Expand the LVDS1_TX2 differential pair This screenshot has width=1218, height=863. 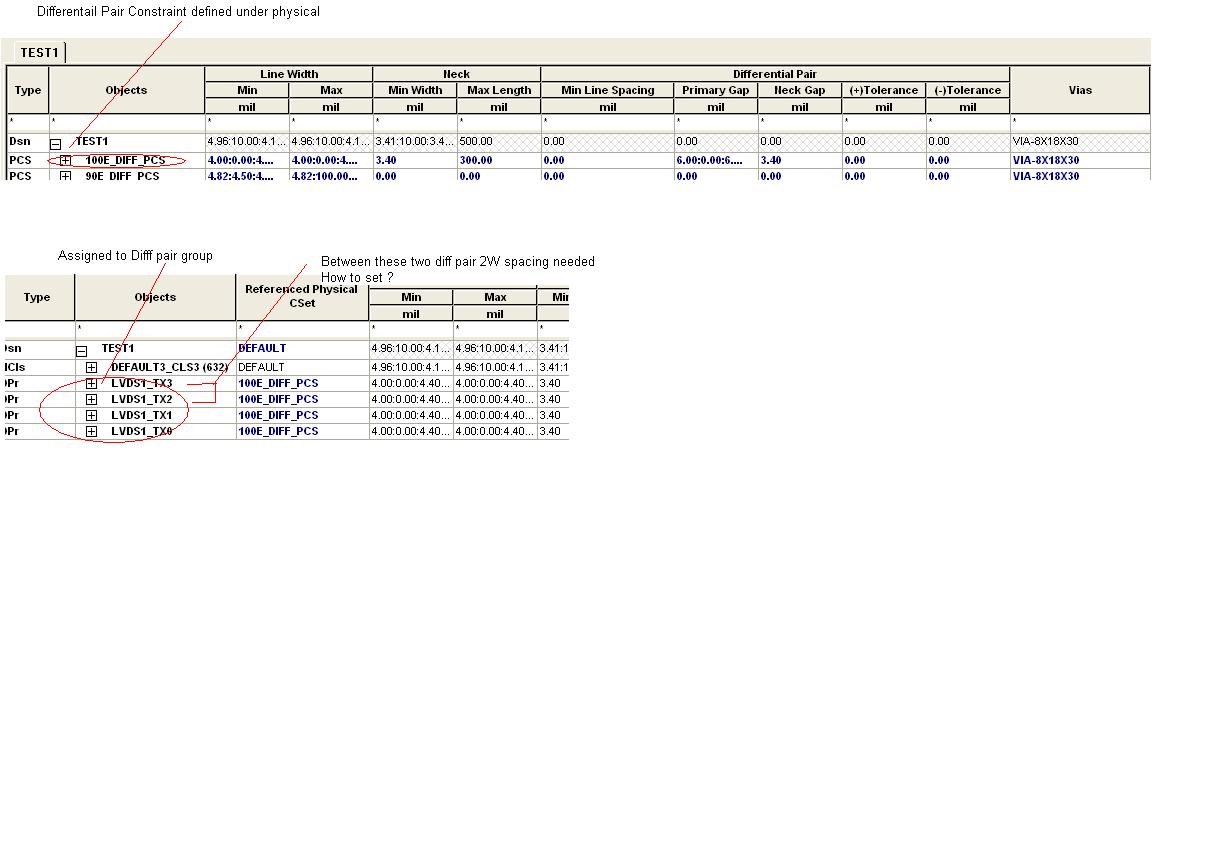click(92, 399)
